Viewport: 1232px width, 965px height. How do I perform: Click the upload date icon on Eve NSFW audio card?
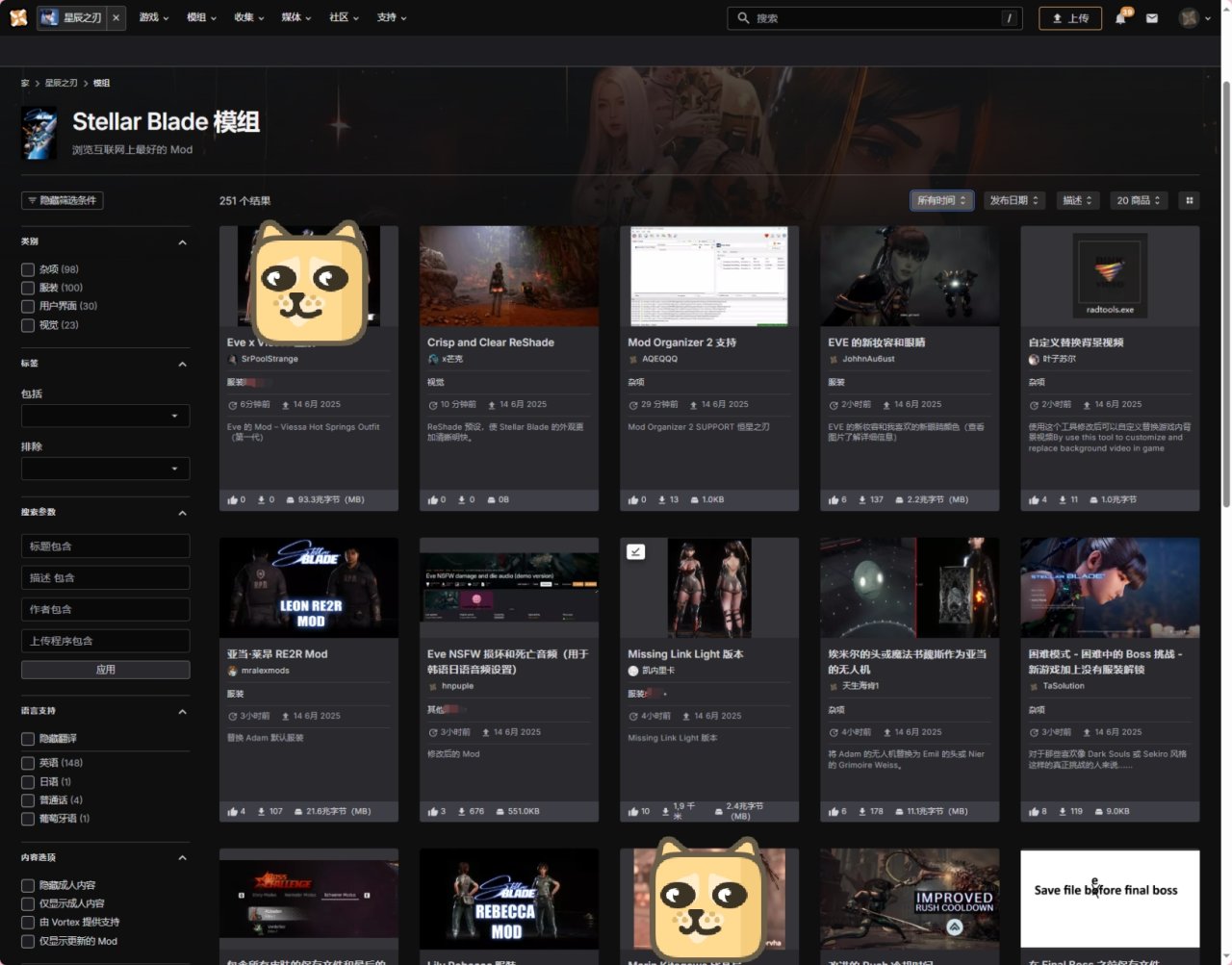(x=486, y=732)
